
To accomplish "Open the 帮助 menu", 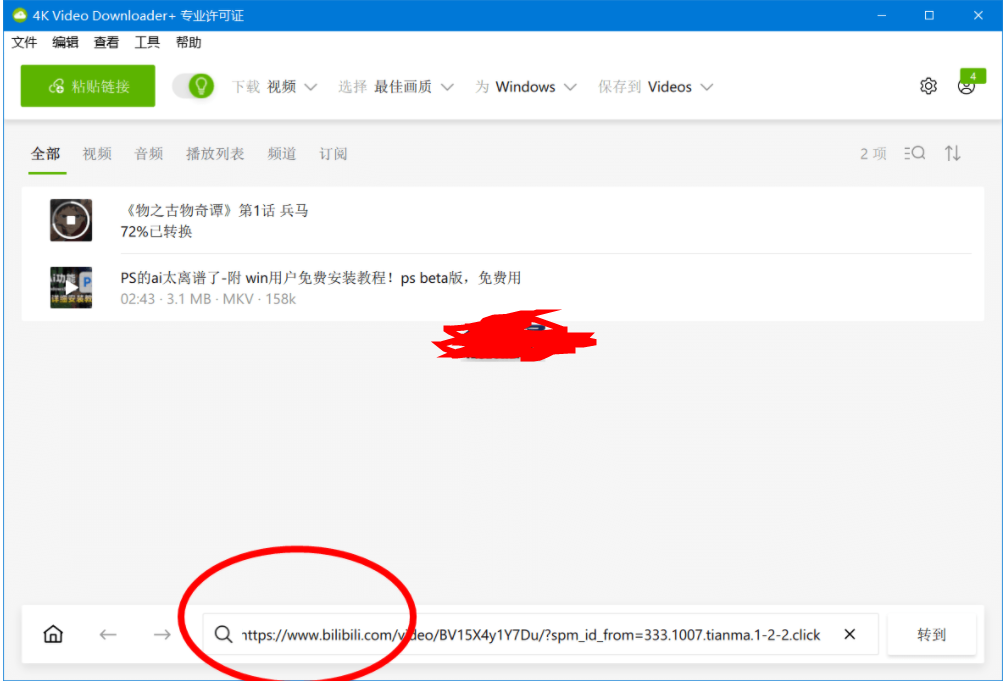I will point(188,42).
